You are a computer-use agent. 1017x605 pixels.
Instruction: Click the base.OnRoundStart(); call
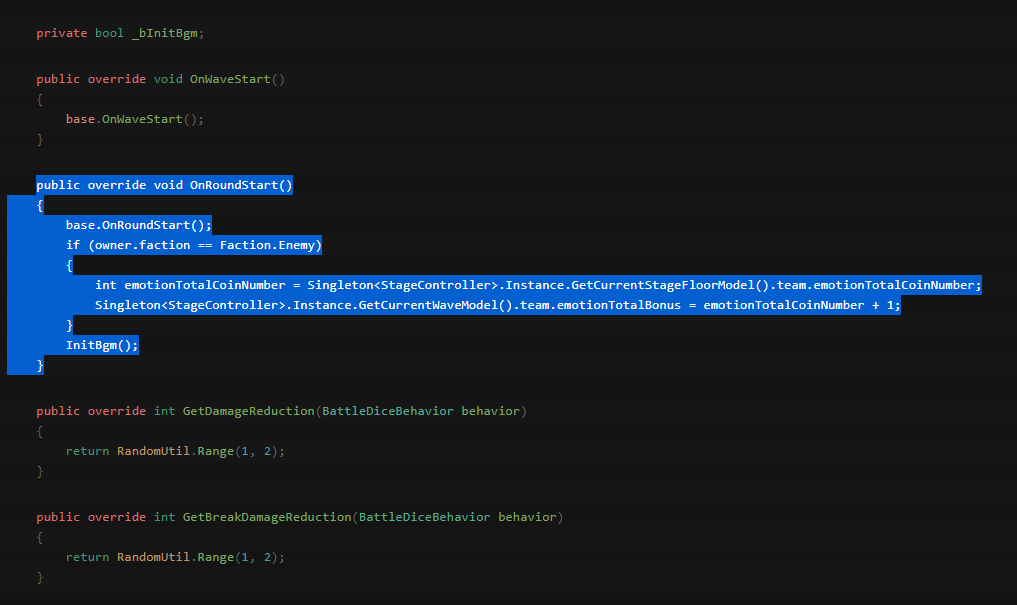[x=138, y=225]
